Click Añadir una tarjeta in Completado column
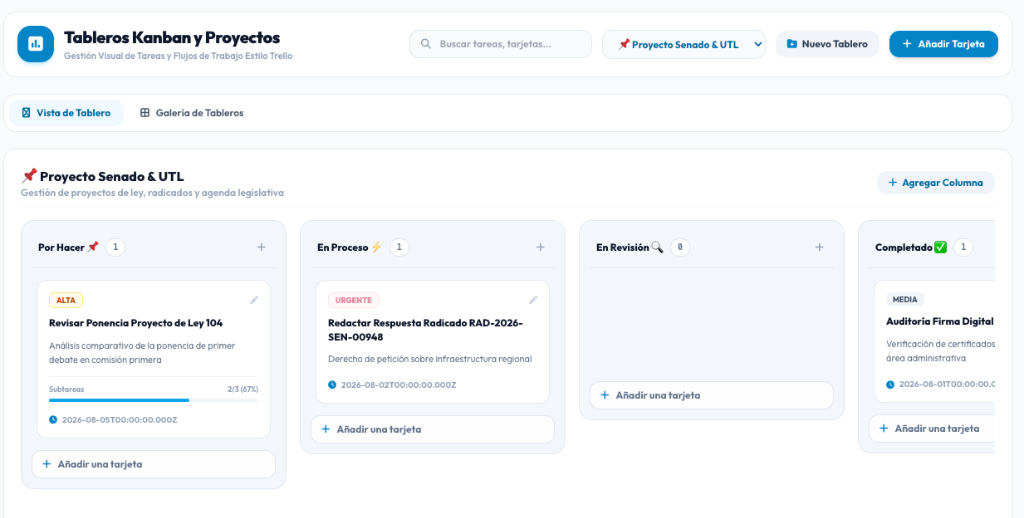This screenshot has height=518, width=1024. 932,429
